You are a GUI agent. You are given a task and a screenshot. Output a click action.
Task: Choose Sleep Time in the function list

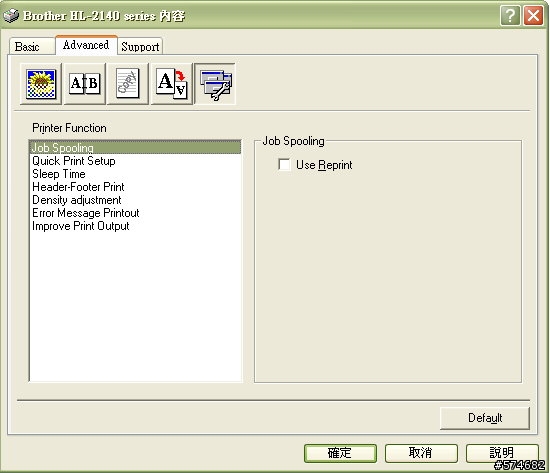[135, 174]
